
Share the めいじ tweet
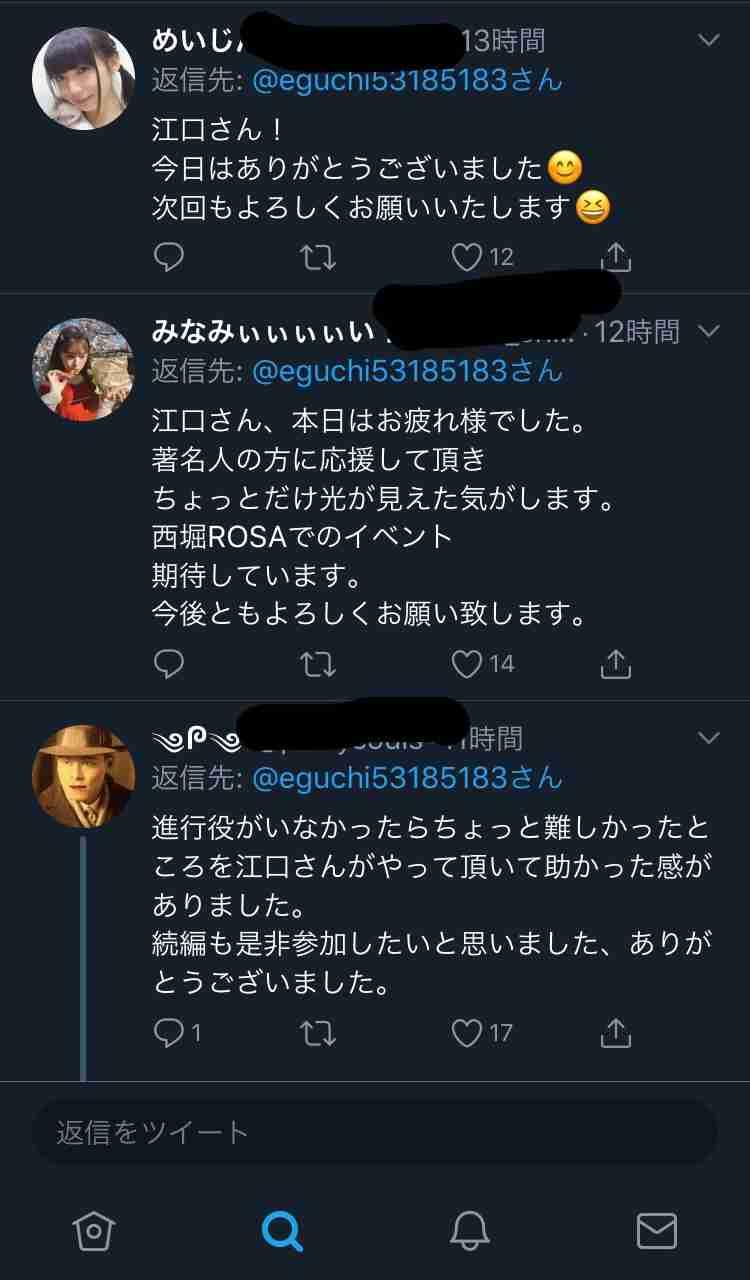(x=617, y=257)
